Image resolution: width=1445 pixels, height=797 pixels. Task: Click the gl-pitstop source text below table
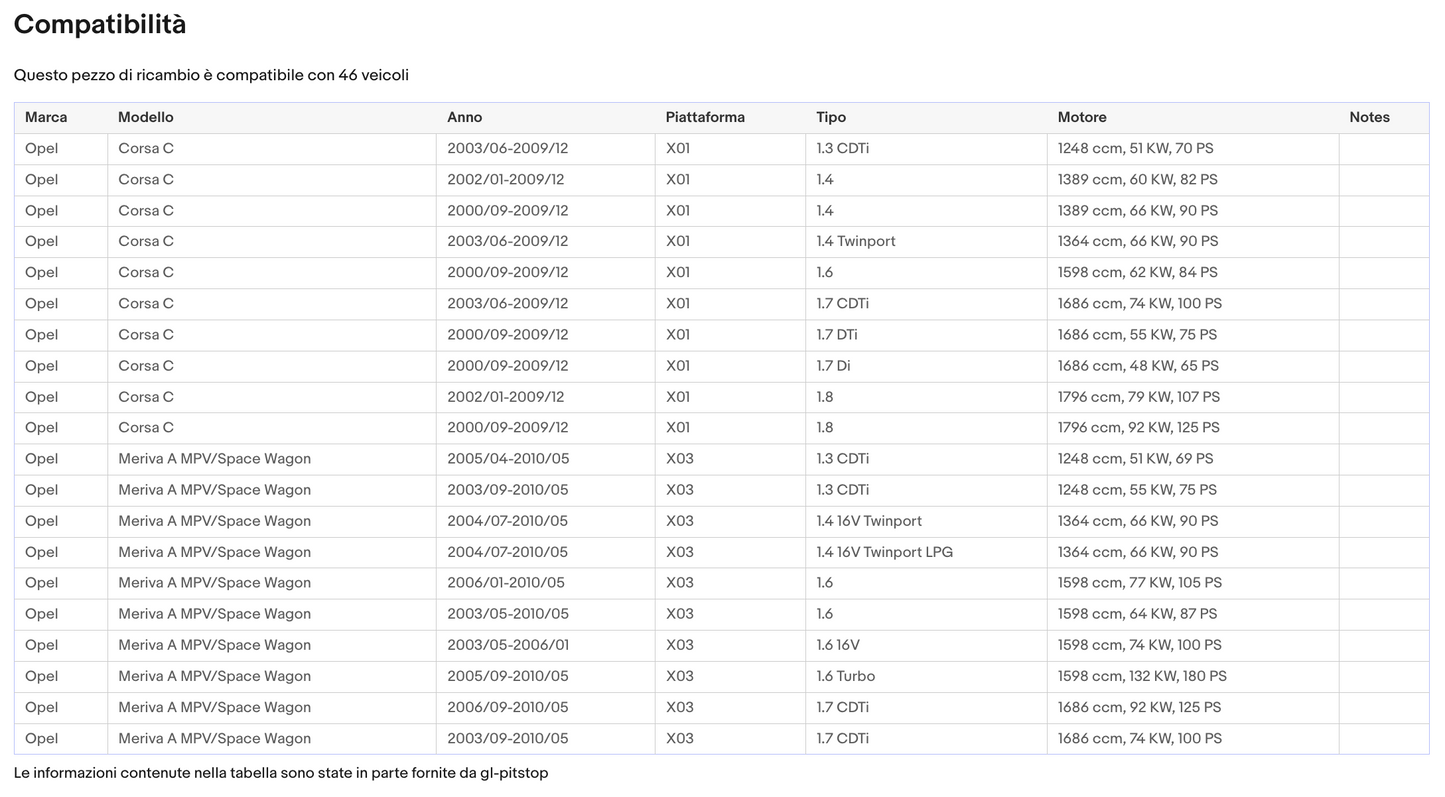(x=515, y=773)
